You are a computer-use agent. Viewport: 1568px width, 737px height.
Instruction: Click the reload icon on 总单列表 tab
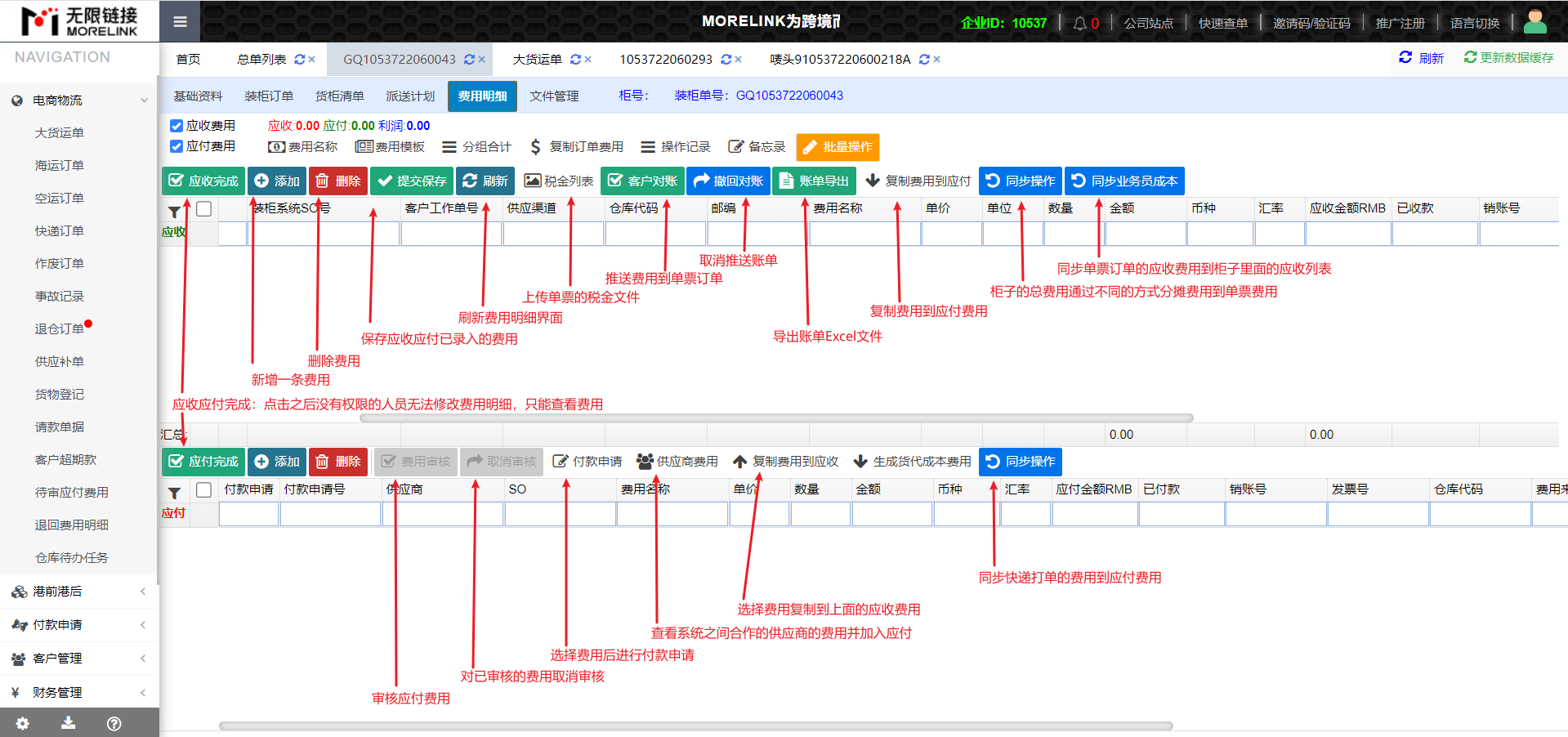pos(300,60)
